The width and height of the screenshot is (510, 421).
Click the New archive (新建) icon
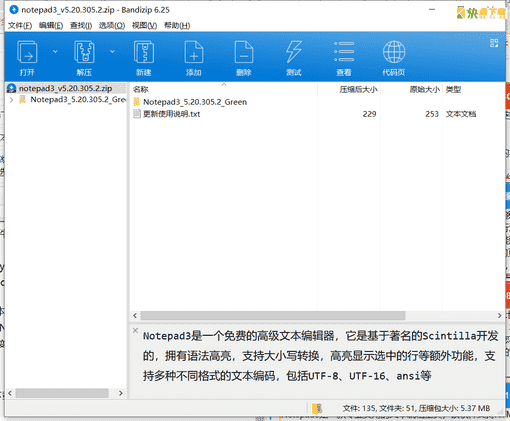(x=144, y=52)
